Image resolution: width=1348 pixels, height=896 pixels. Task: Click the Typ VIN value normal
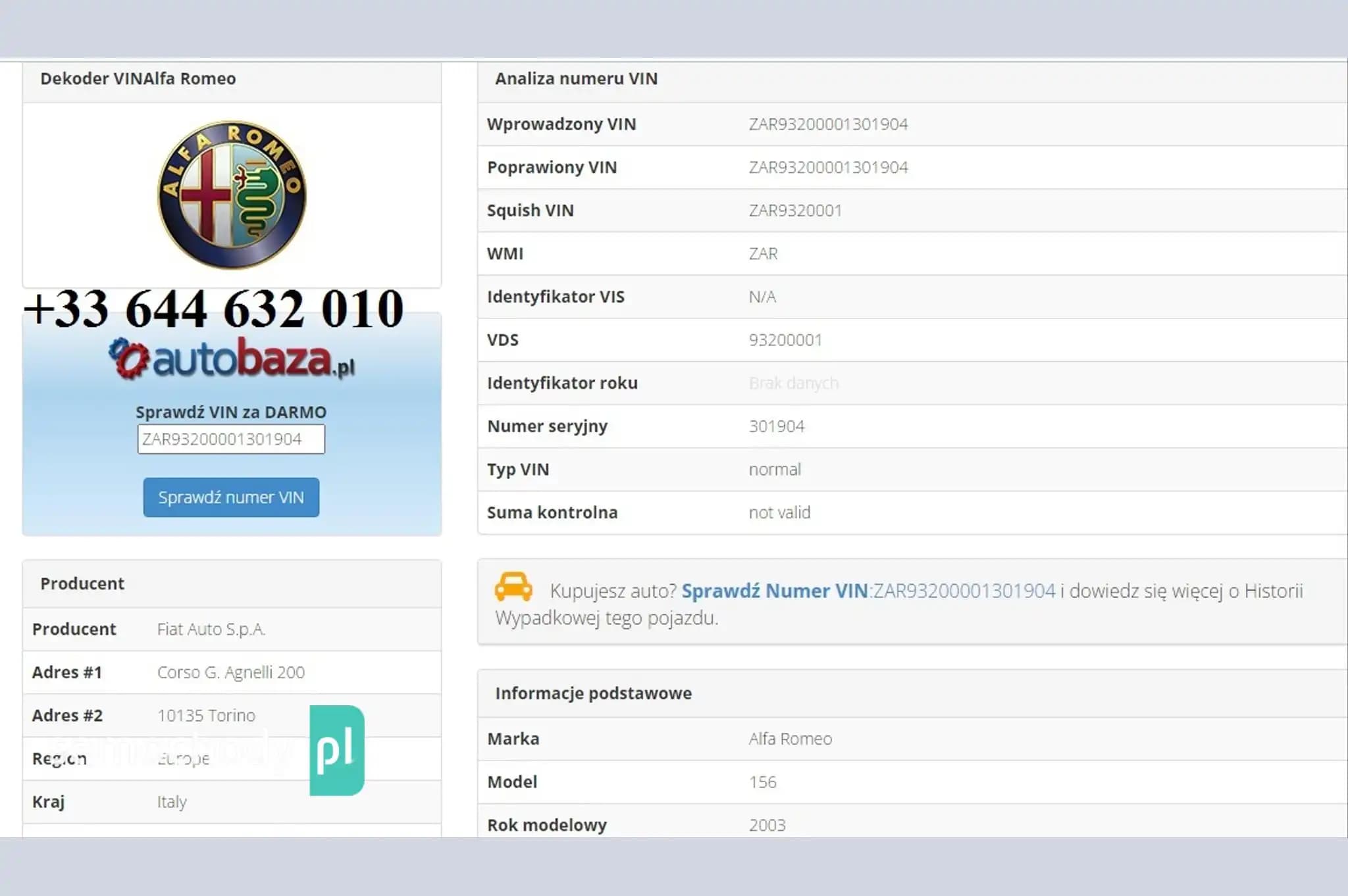point(775,470)
